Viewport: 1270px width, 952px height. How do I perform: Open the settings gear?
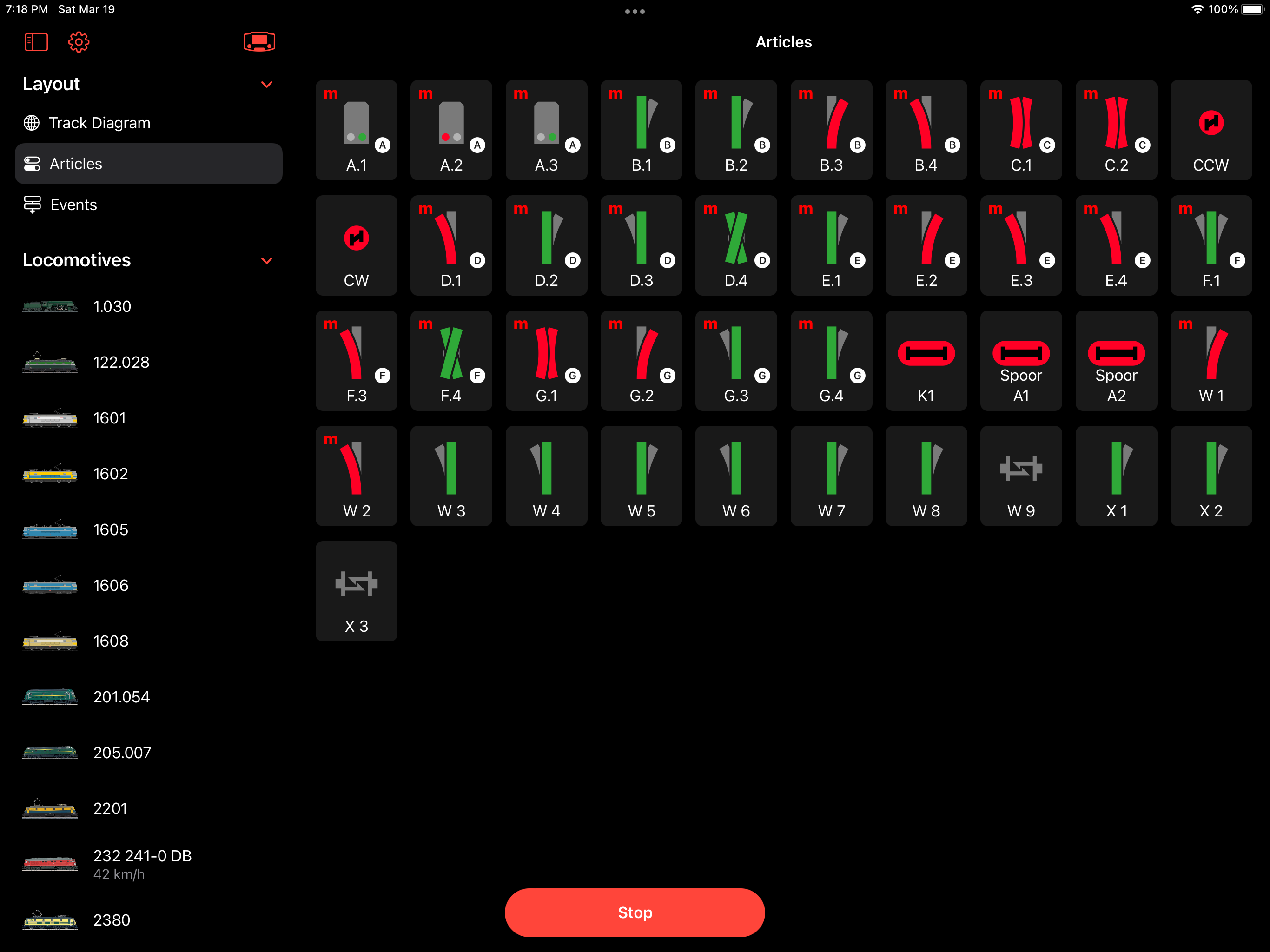pyautogui.click(x=79, y=42)
